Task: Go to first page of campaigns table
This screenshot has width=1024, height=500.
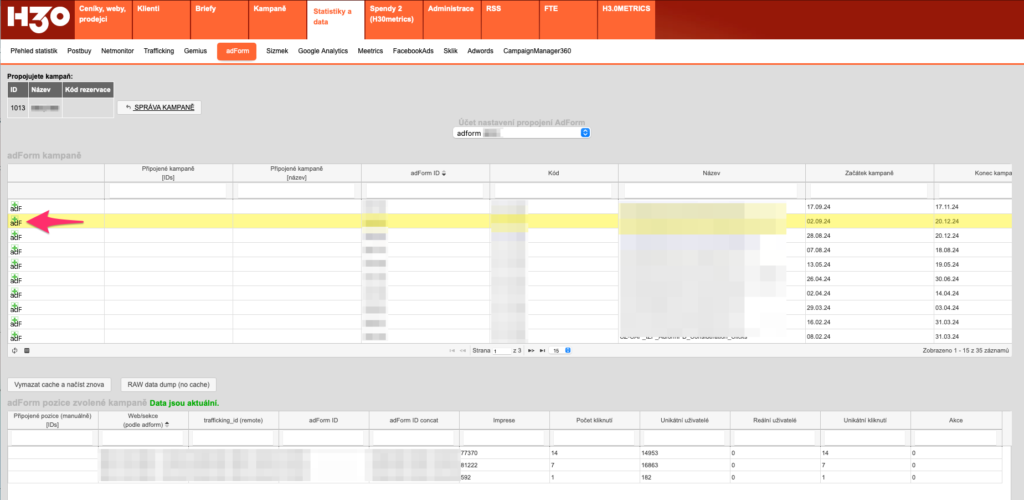Action: pyautogui.click(x=453, y=351)
